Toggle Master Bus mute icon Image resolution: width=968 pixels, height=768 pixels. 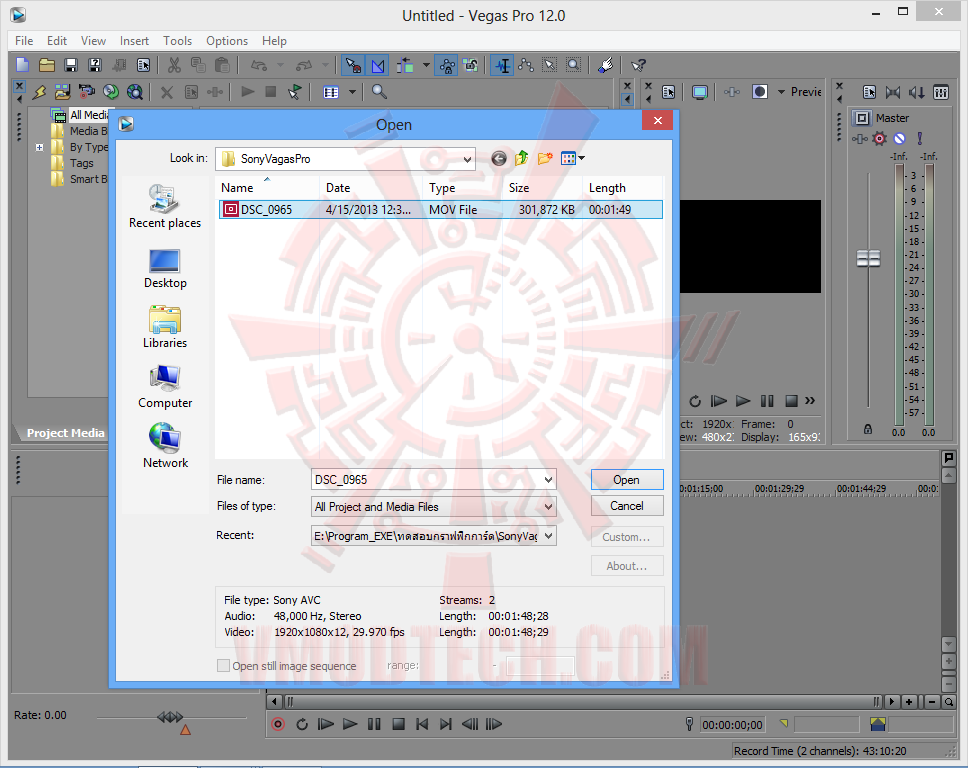pyautogui.click(x=899, y=138)
